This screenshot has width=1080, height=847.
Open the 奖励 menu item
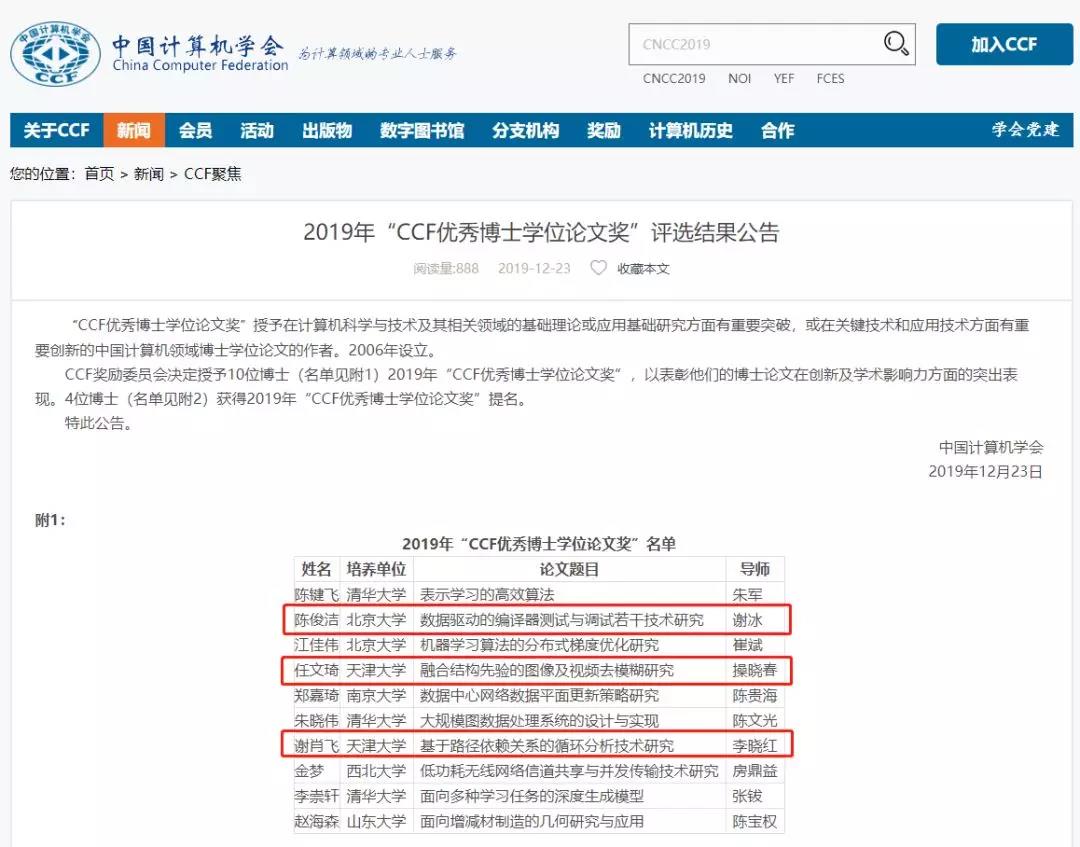pos(603,131)
